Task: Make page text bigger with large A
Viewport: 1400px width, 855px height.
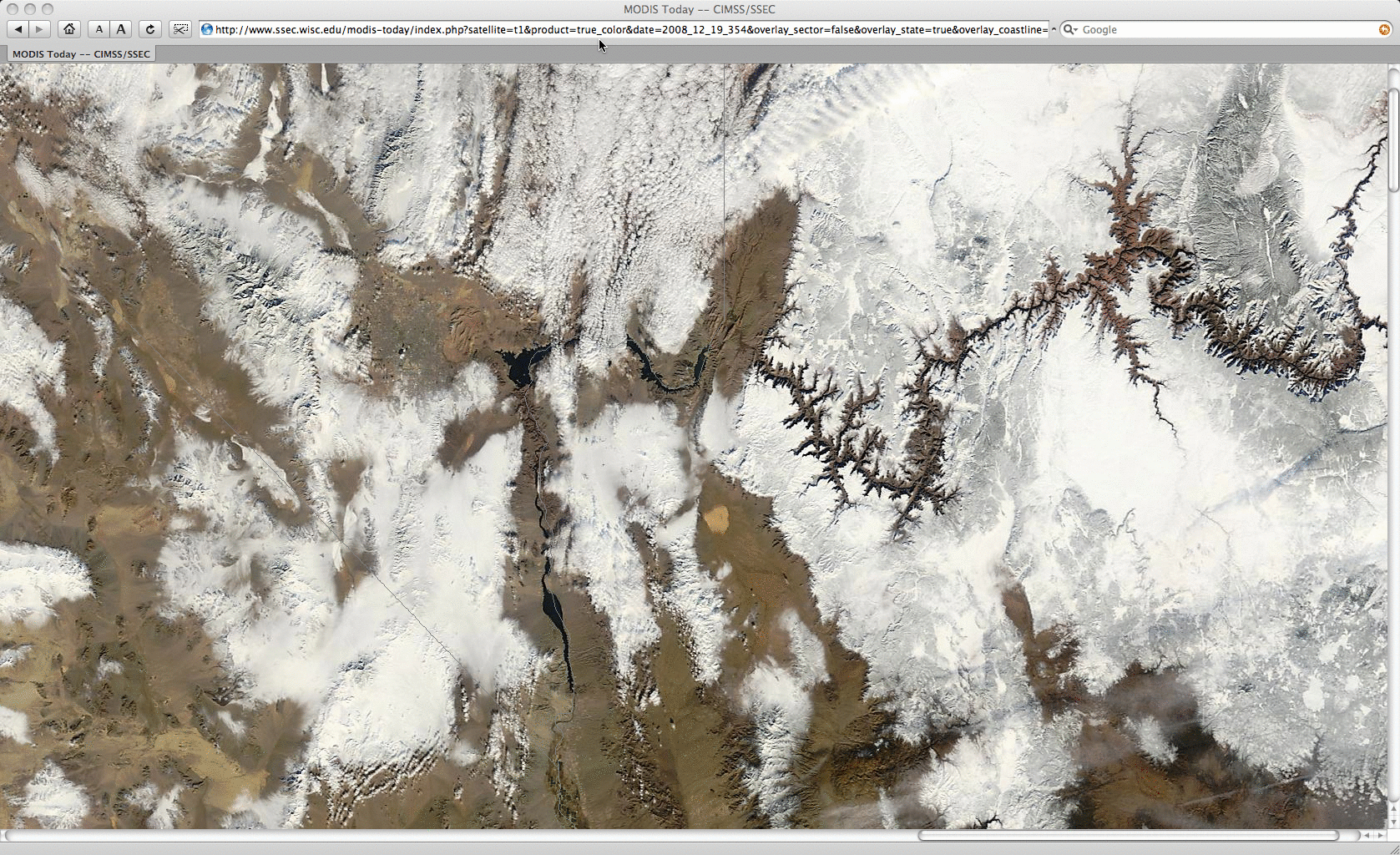Action: 121,29
